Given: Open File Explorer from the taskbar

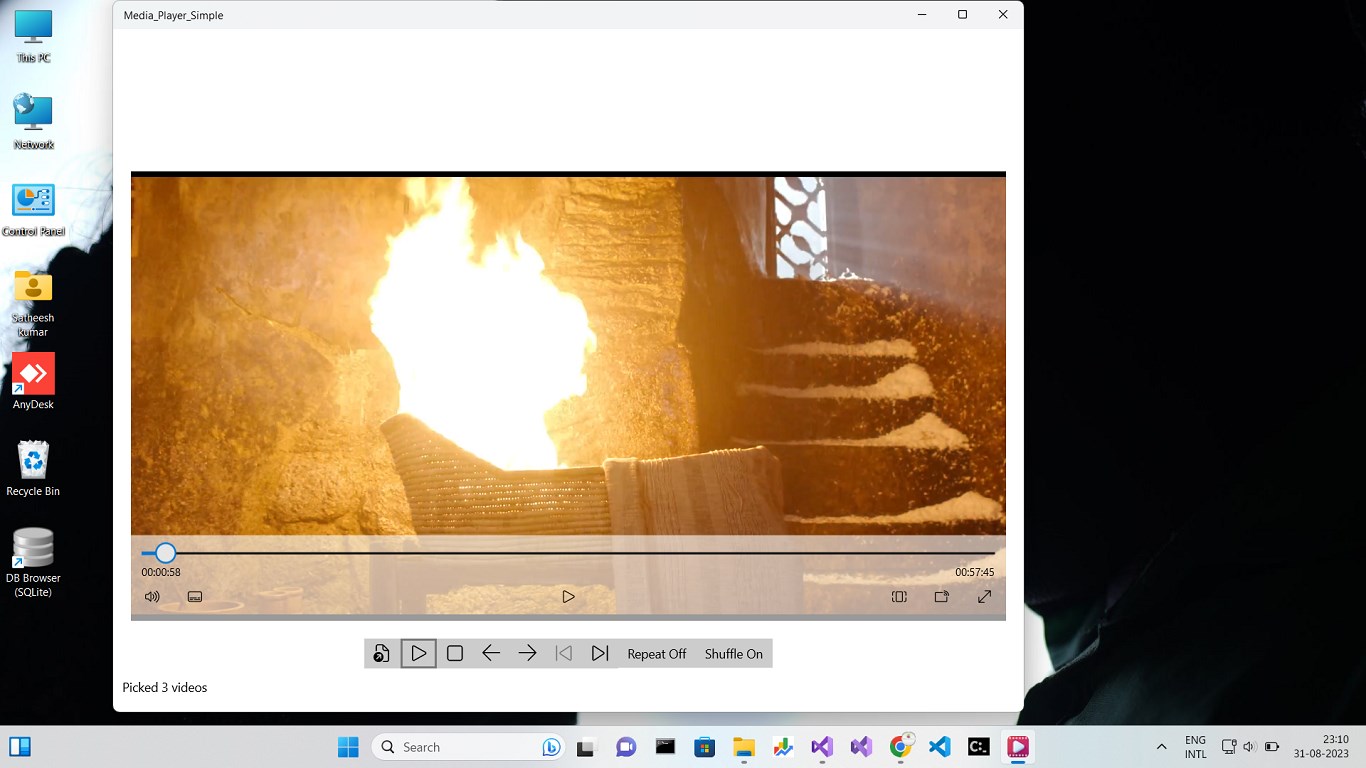Looking at the screenshot, I should [744, 747].
